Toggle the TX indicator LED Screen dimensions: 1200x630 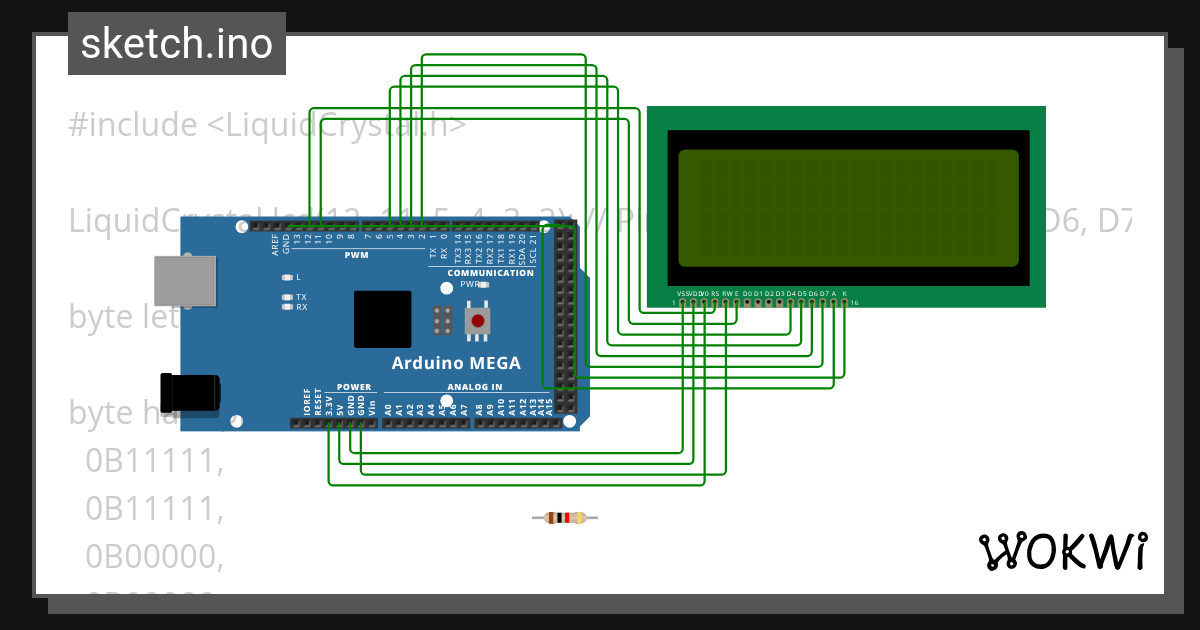tap(287, 297)
